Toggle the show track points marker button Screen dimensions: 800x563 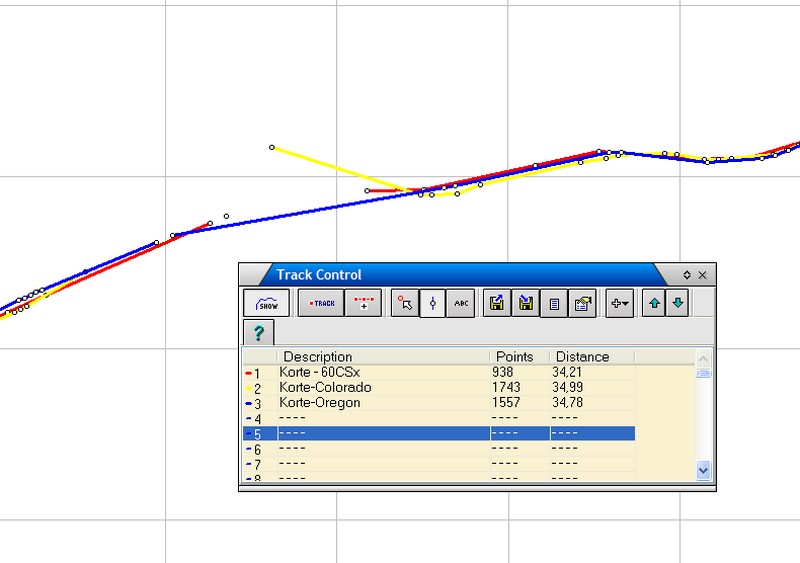pos(433,303)
